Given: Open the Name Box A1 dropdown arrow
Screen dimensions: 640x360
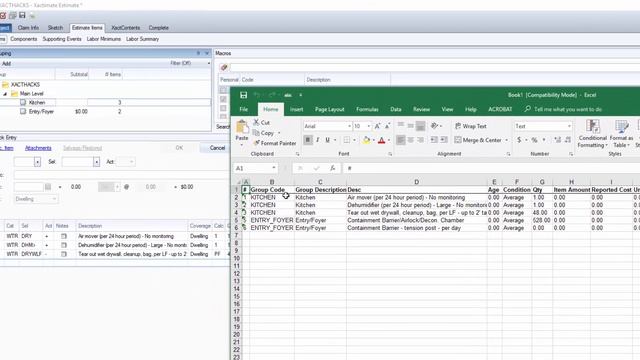Looking at the screenshot, I should 273,168.
